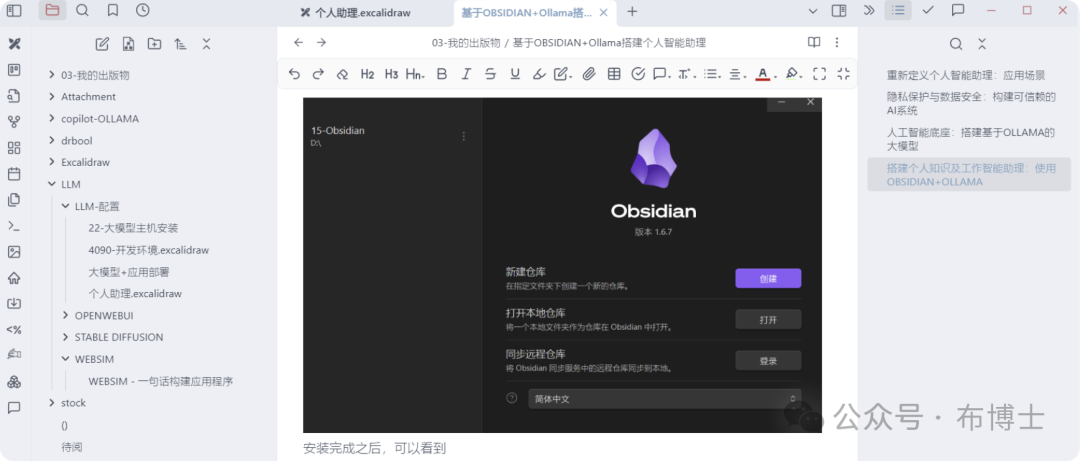Enter fullscreen focus mode

pos(819,74)
